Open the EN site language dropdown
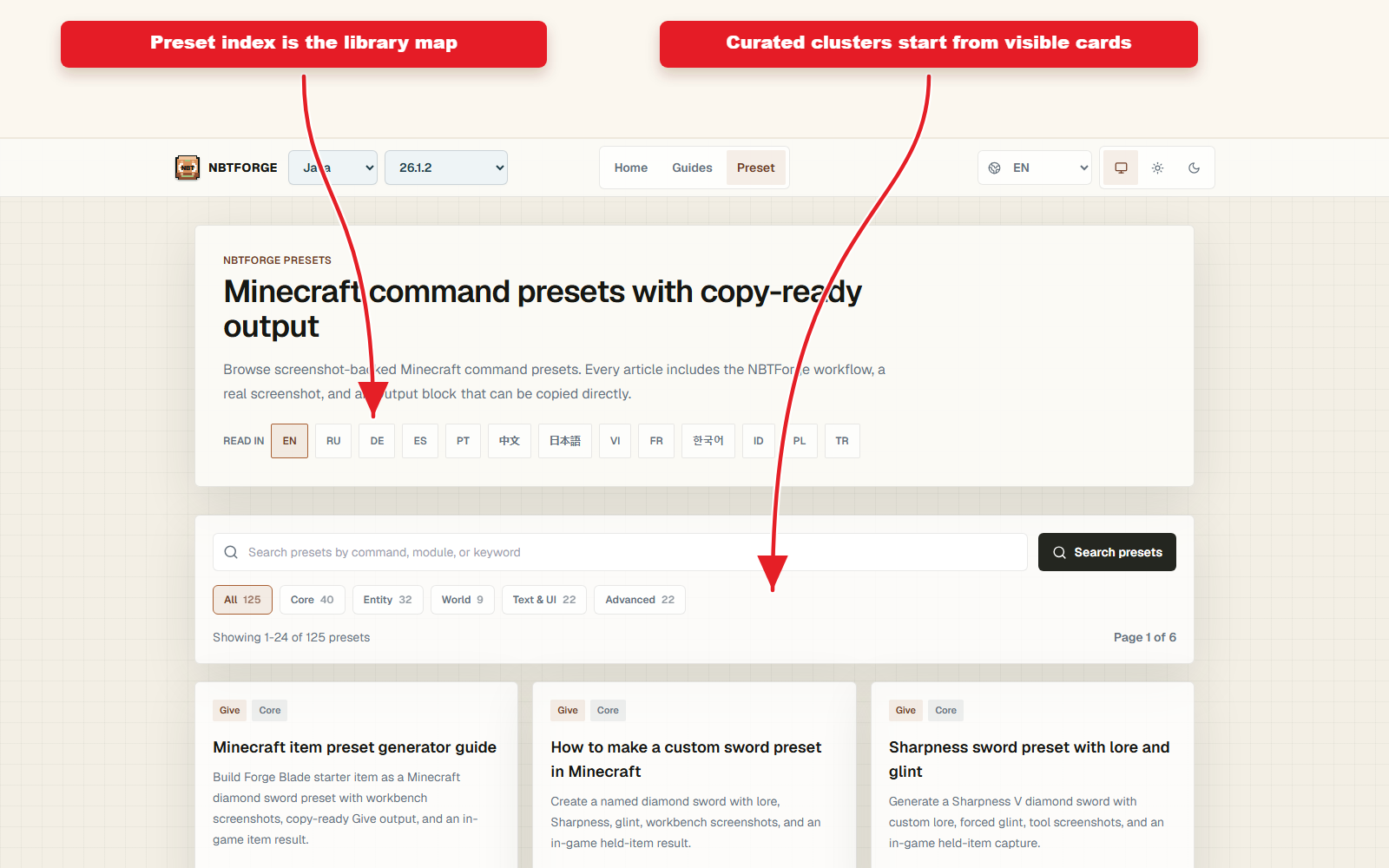This screenshot has width=1389, height=868. (x=1035, y=168)
